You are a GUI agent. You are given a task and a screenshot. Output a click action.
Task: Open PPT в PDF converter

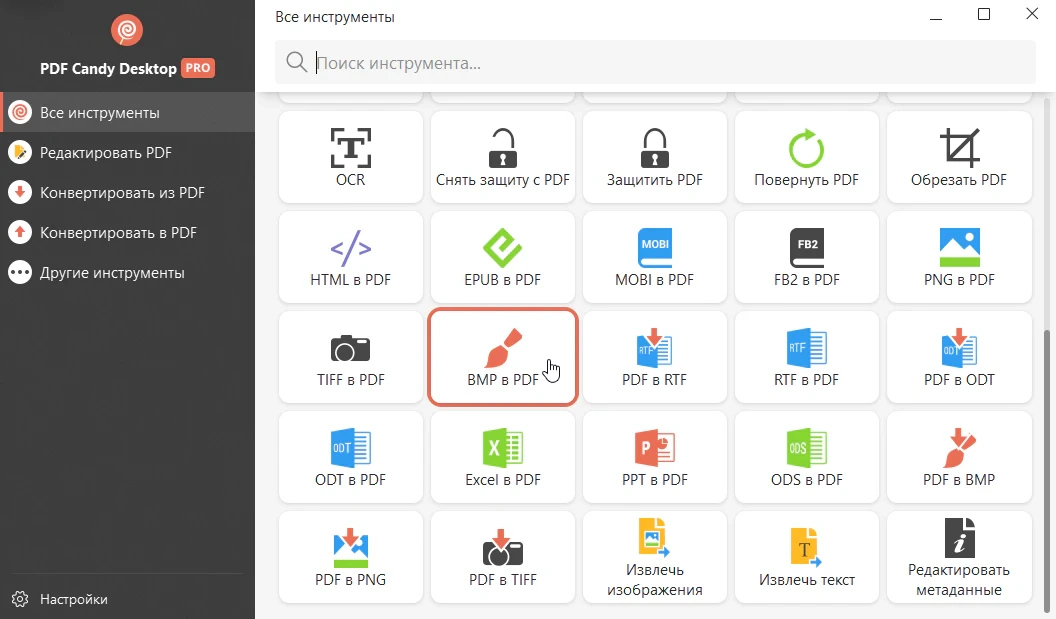tap(655, 457)
